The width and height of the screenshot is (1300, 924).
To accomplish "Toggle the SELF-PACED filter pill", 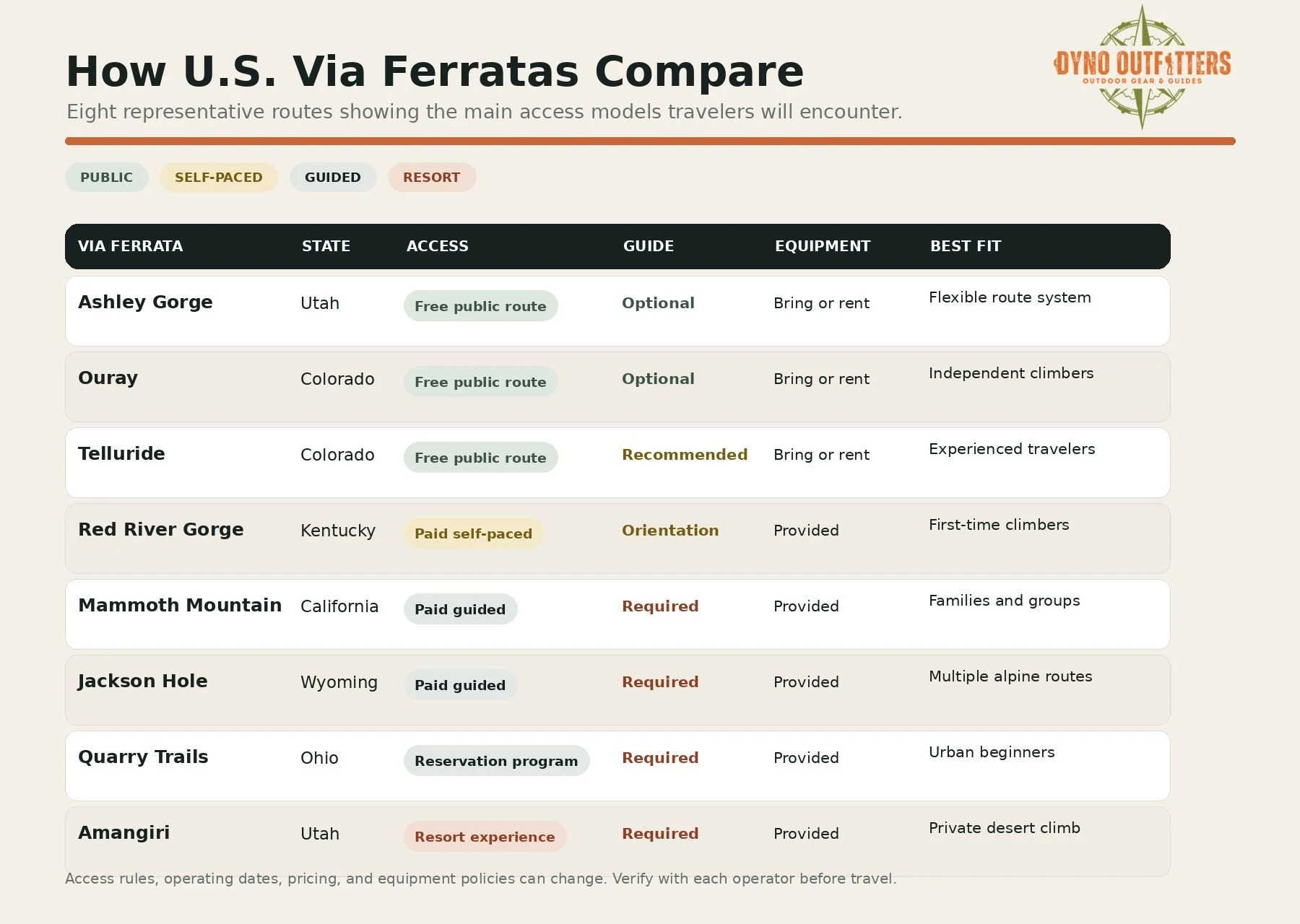I will [x=219, y=178].
